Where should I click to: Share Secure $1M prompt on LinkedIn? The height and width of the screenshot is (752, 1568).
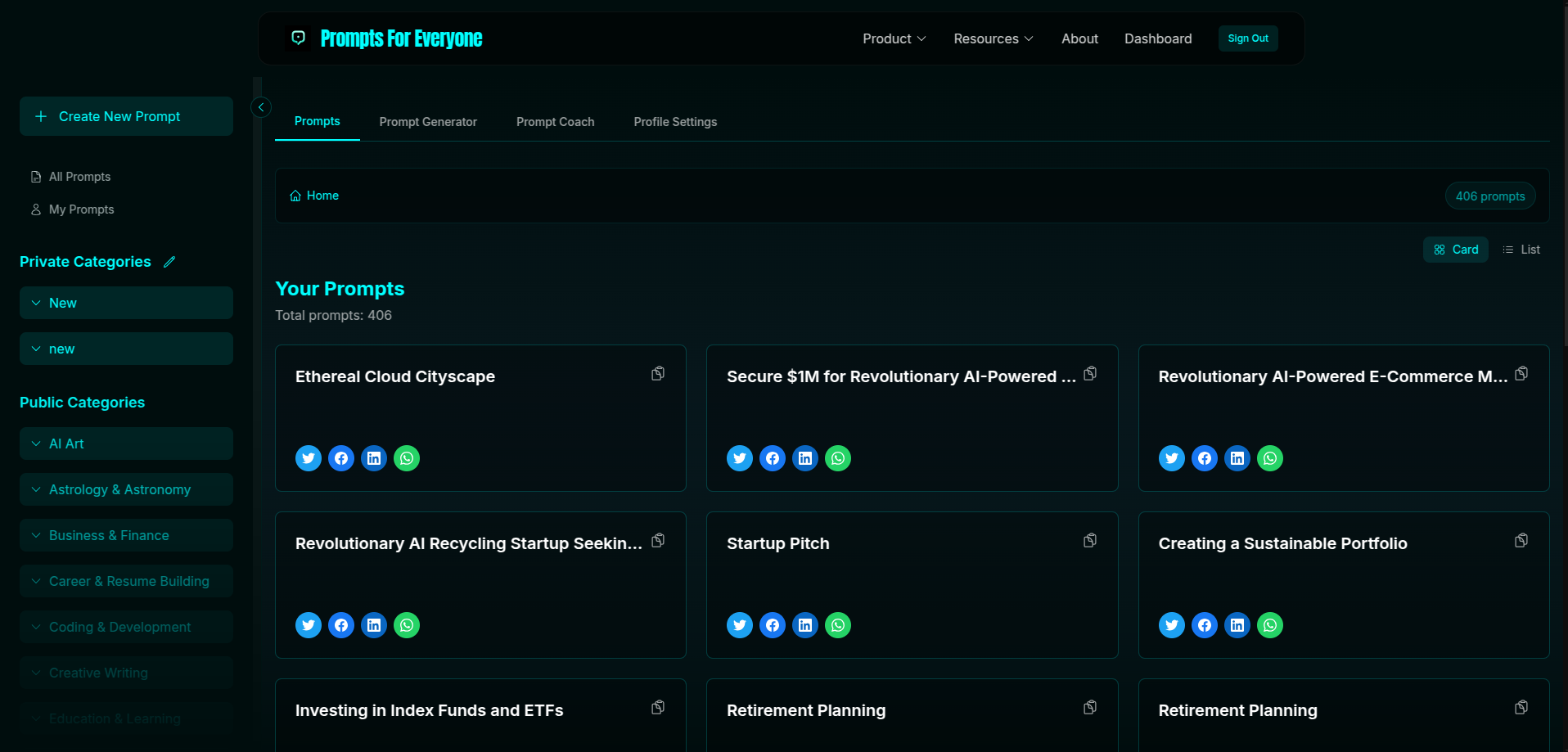pos(805,458)
